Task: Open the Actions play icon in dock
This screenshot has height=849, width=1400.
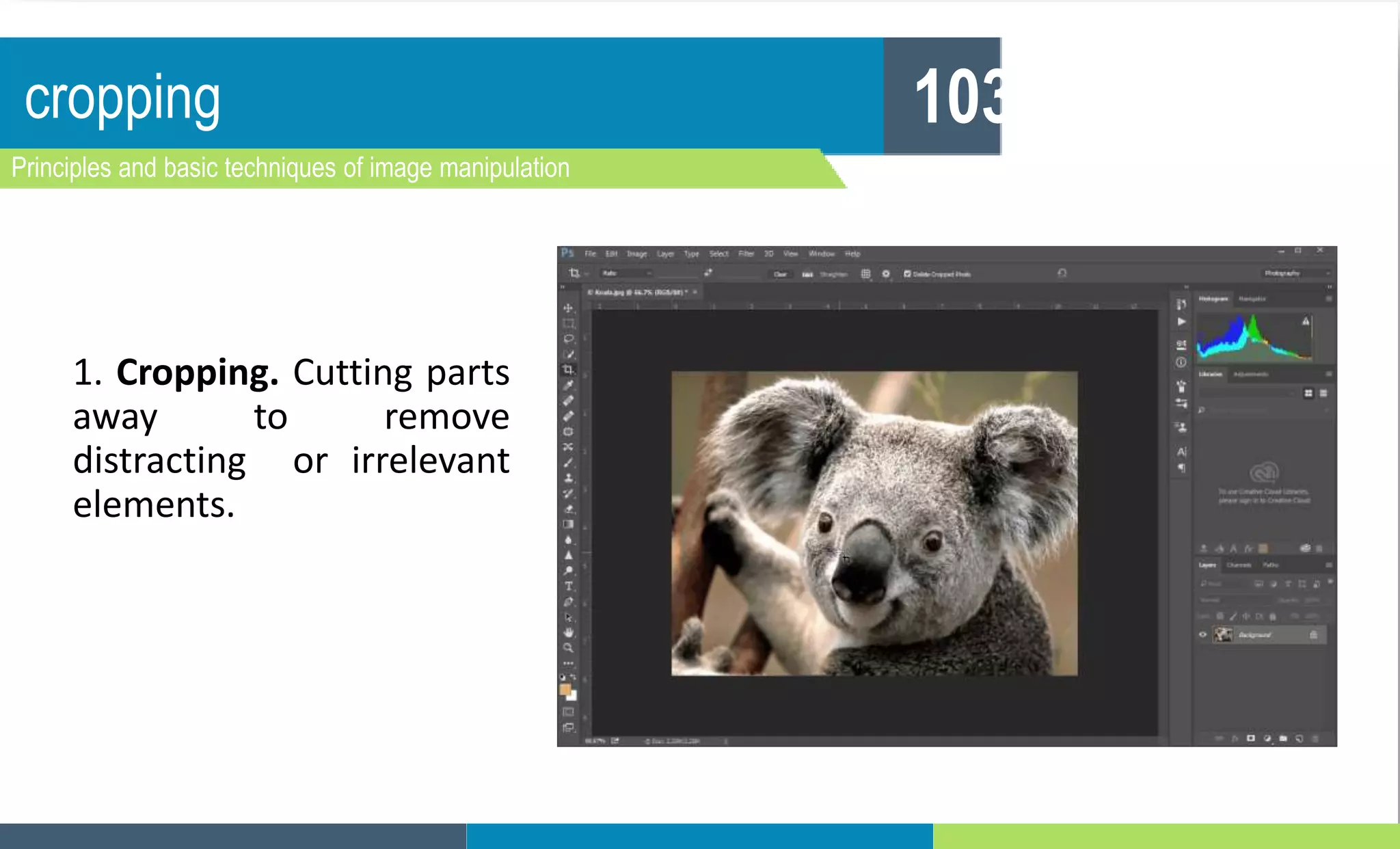Action: pyautogui.click(x=1181, y=322)
